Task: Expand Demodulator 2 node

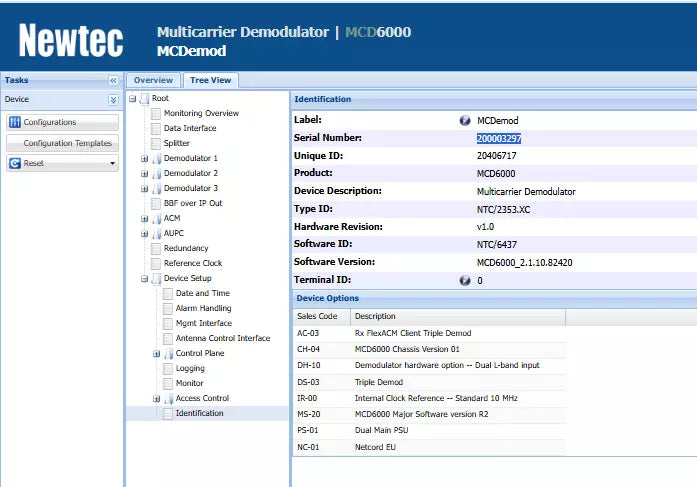Action: (144, 174)
